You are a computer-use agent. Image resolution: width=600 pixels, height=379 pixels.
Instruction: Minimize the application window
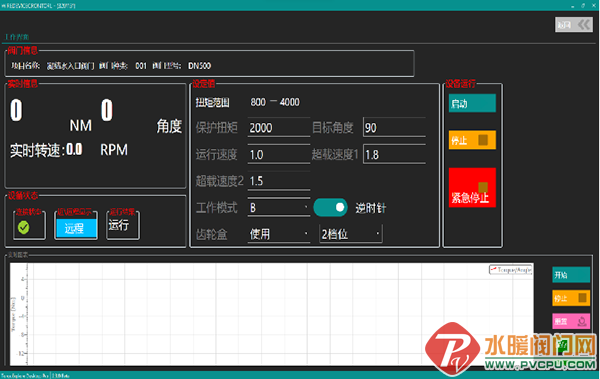(572, 6)
